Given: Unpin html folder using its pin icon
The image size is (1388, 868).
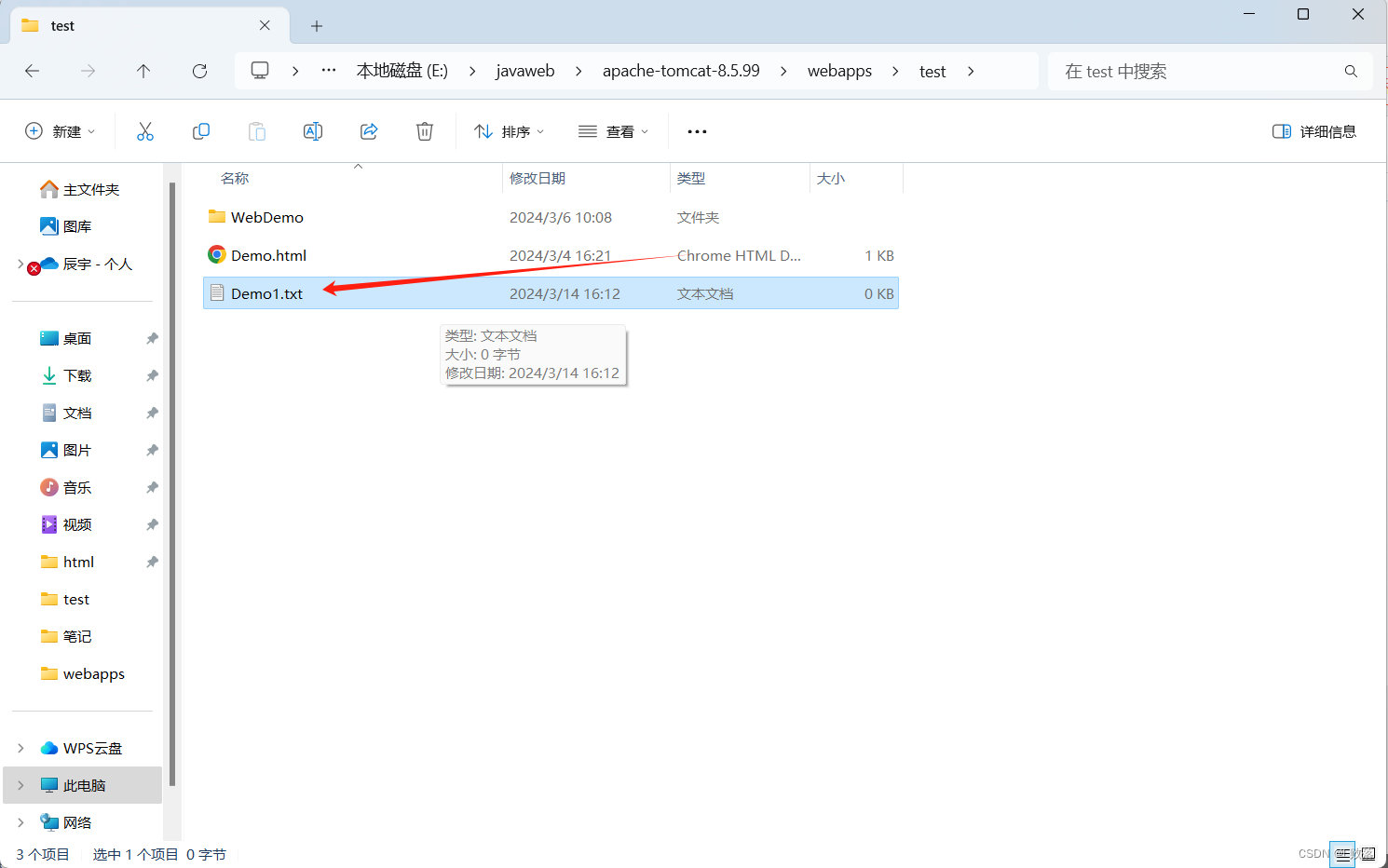Looking at the screenshot, I should (152, 562).
